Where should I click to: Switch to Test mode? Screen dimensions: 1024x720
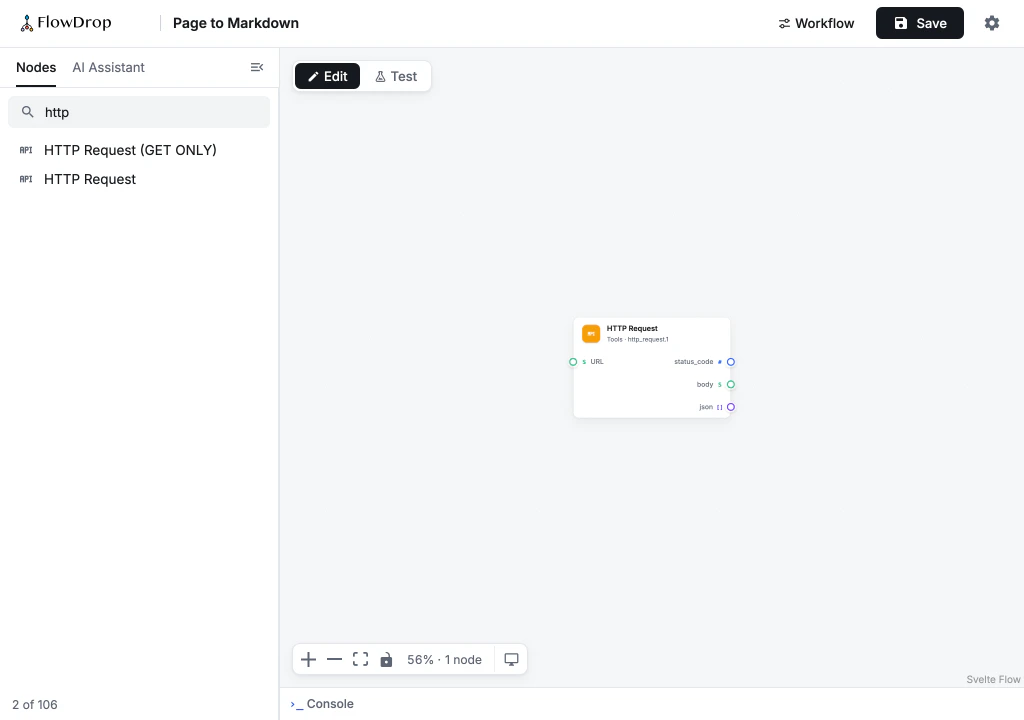396,76
